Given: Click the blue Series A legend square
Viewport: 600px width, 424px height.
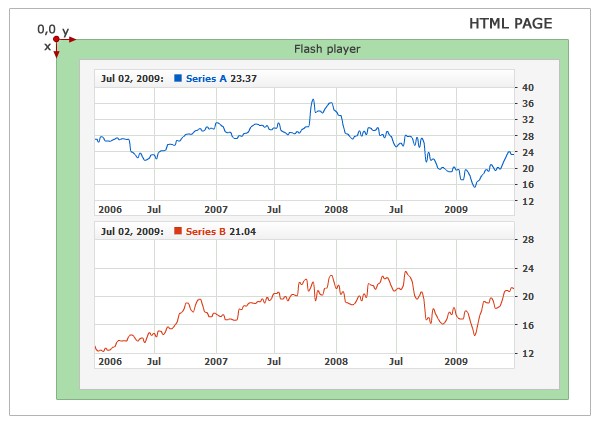Looking at the screenshot, I should 179,79.
